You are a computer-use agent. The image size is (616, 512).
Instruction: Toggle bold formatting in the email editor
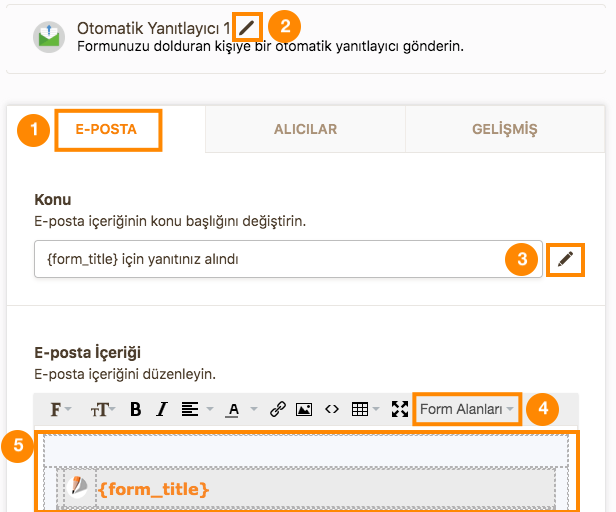tap(136, 409)
